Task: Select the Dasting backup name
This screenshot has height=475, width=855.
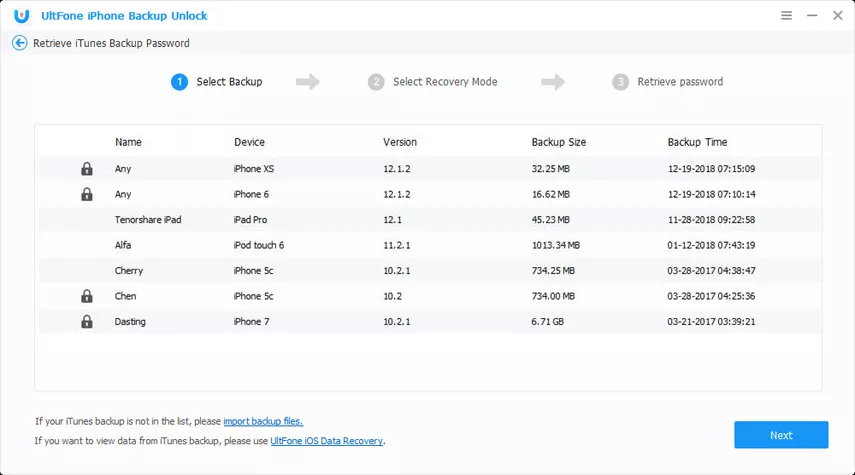Action: [x=130, y=322]
